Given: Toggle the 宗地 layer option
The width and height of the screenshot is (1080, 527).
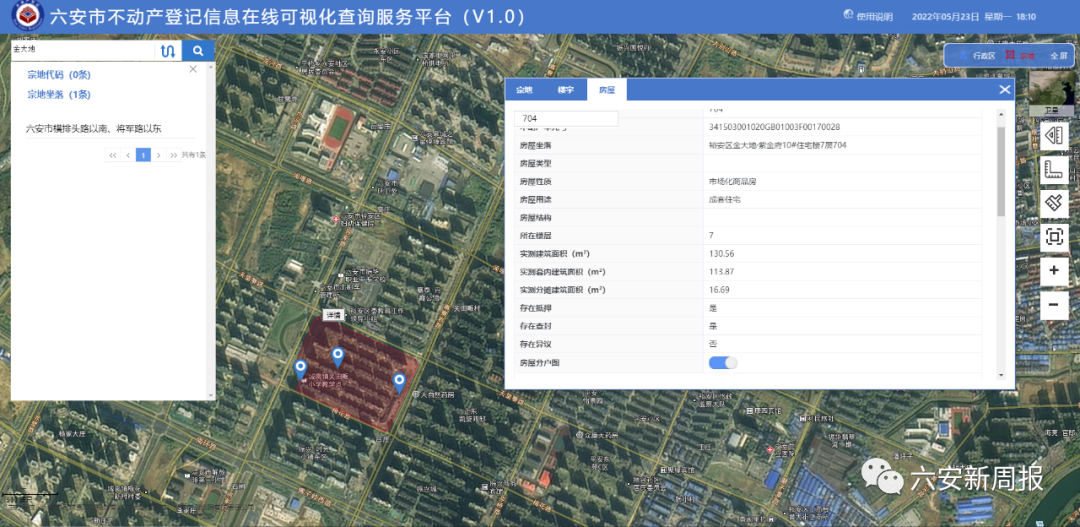Looking at the screenshot, I should pyautogui.click(x=1021, y=56).
